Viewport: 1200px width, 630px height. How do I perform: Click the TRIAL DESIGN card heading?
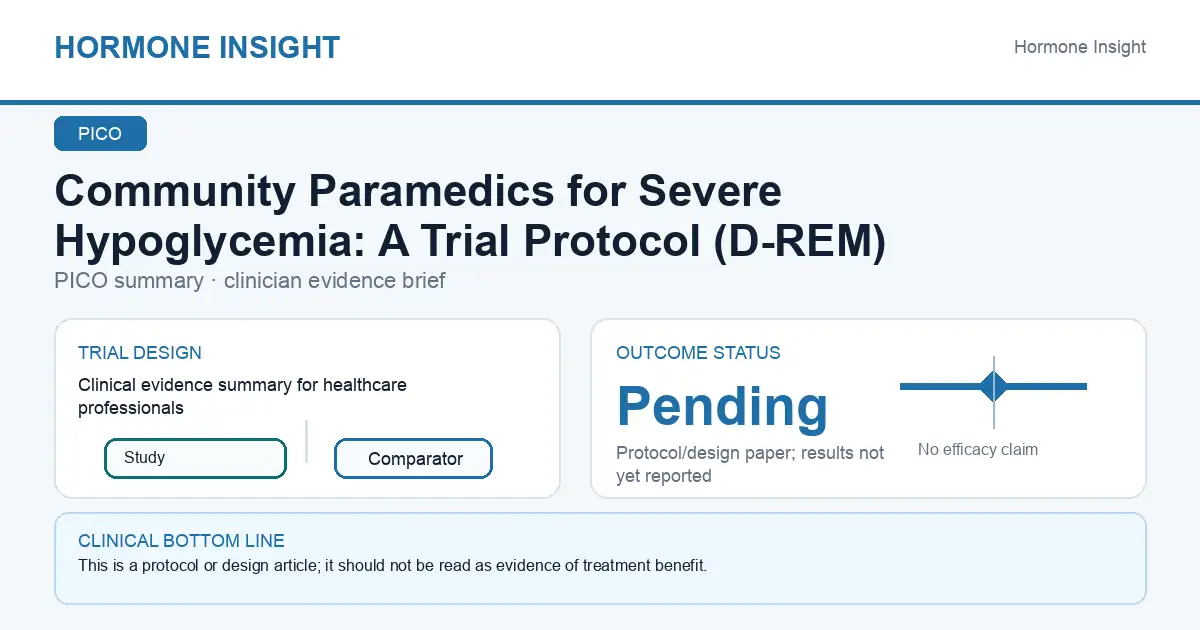click(140, 353)
